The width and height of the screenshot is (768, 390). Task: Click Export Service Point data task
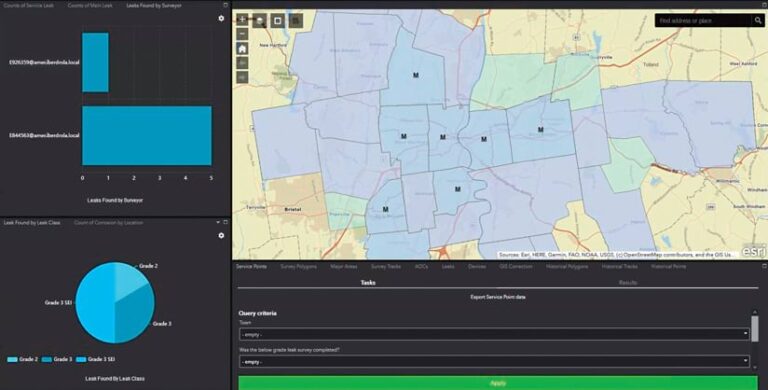click(x=498, y=297)
